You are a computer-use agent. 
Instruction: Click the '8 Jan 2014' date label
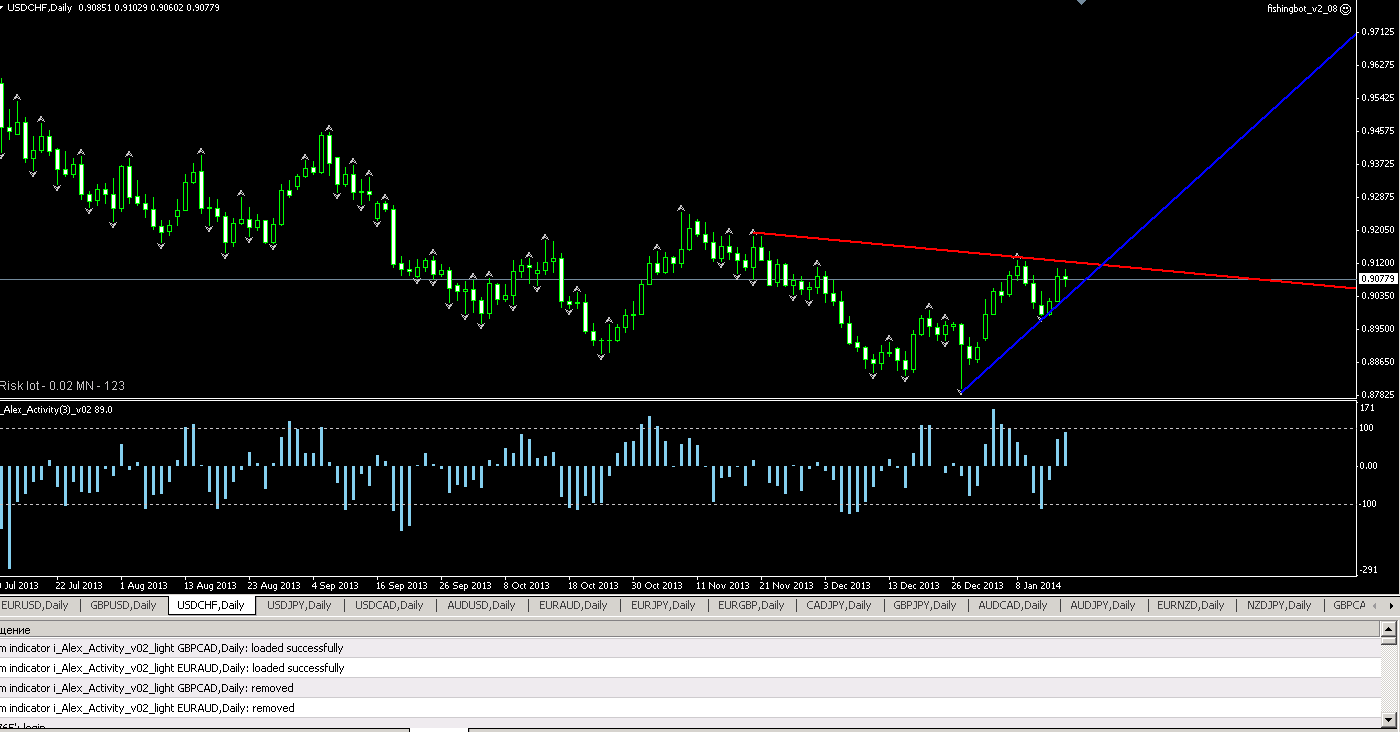click(x=1038, y=585)
